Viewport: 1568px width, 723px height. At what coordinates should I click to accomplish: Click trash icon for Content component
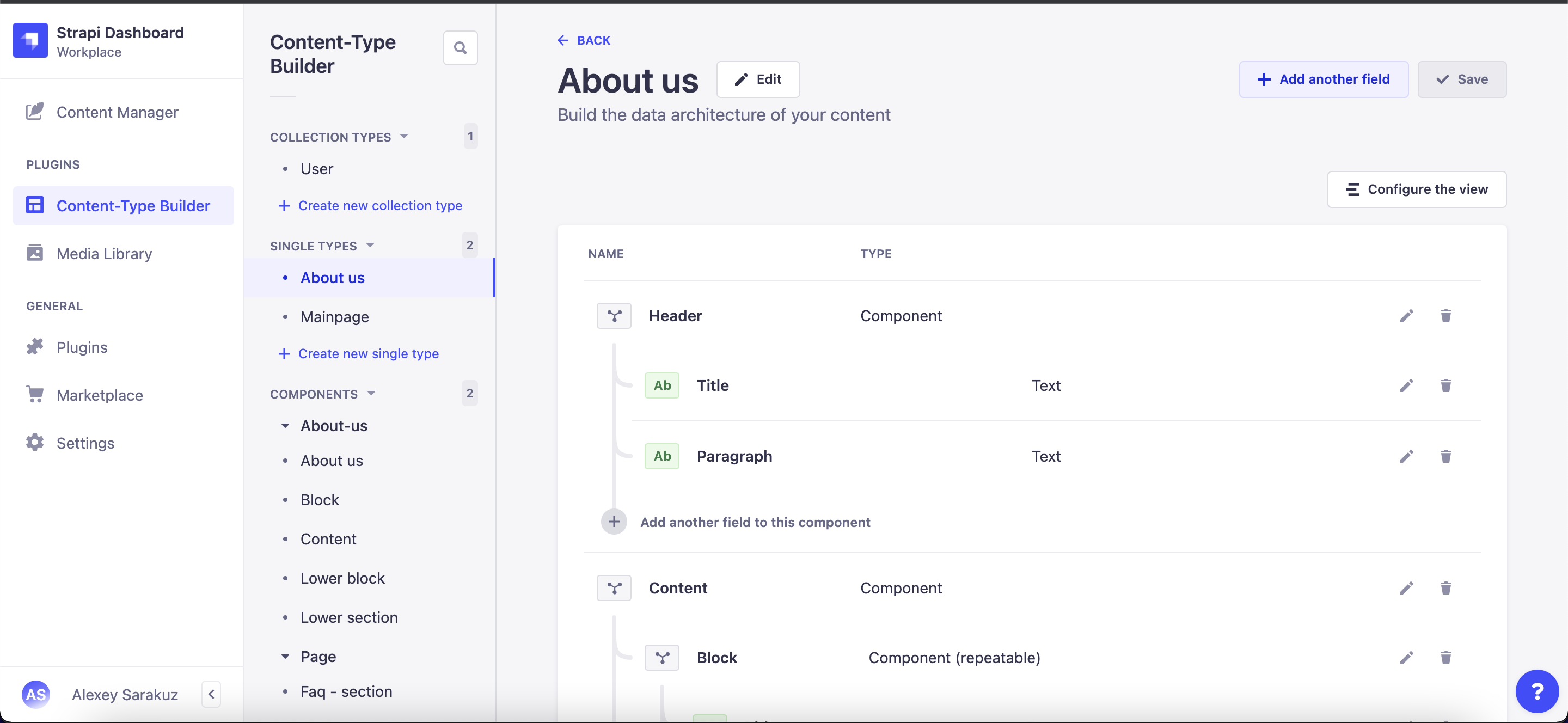click(x=1445, y=588)
